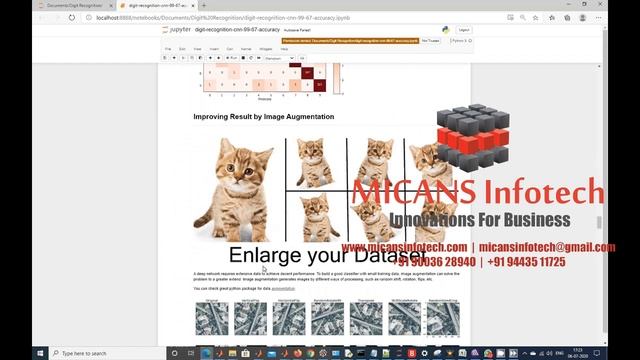The height and width of the screenshot is (360, 640).
Task: Open the Insert menu
Action: 214,49
